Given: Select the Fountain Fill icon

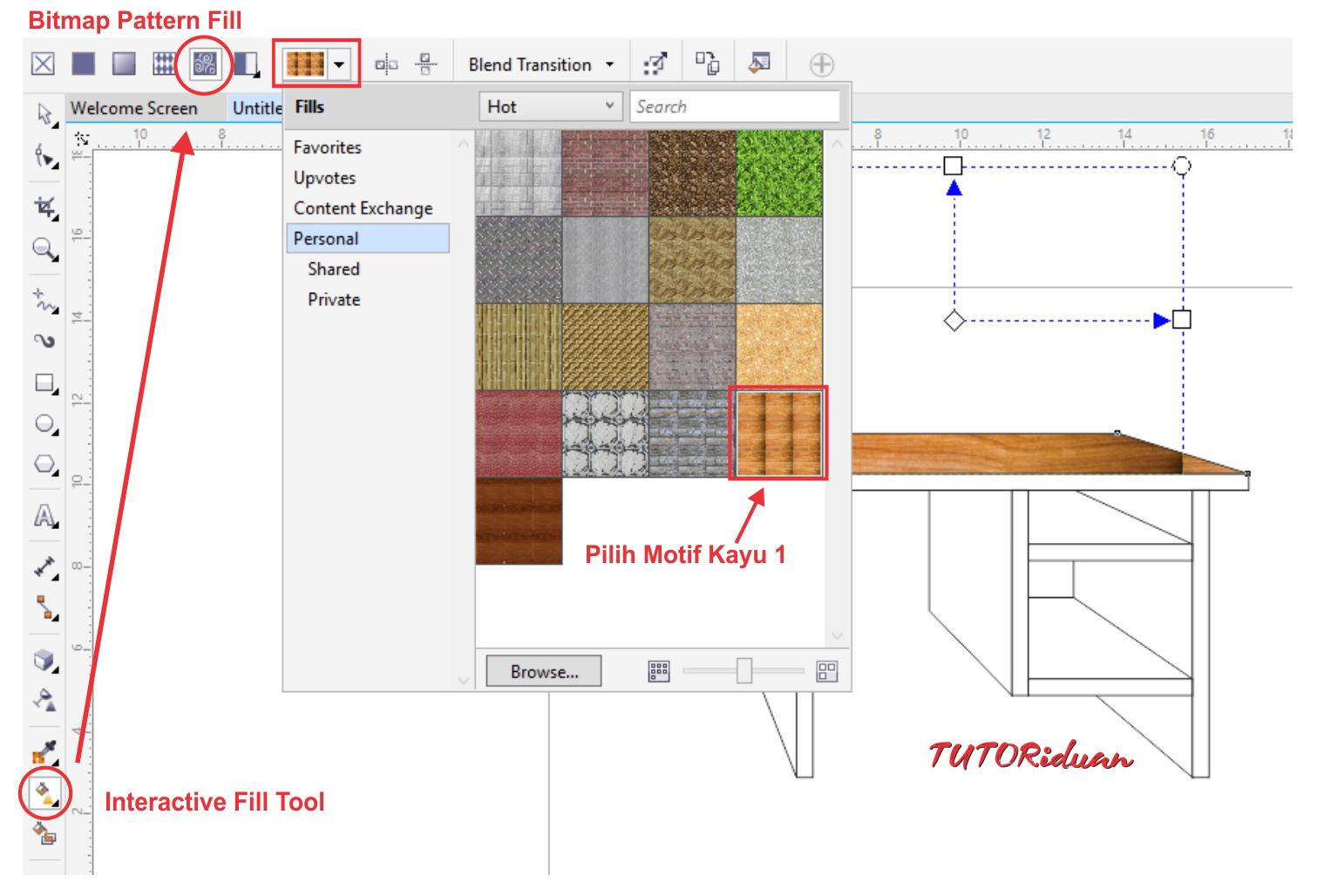Looking at the screenshot, I should [x=125, y=63].
